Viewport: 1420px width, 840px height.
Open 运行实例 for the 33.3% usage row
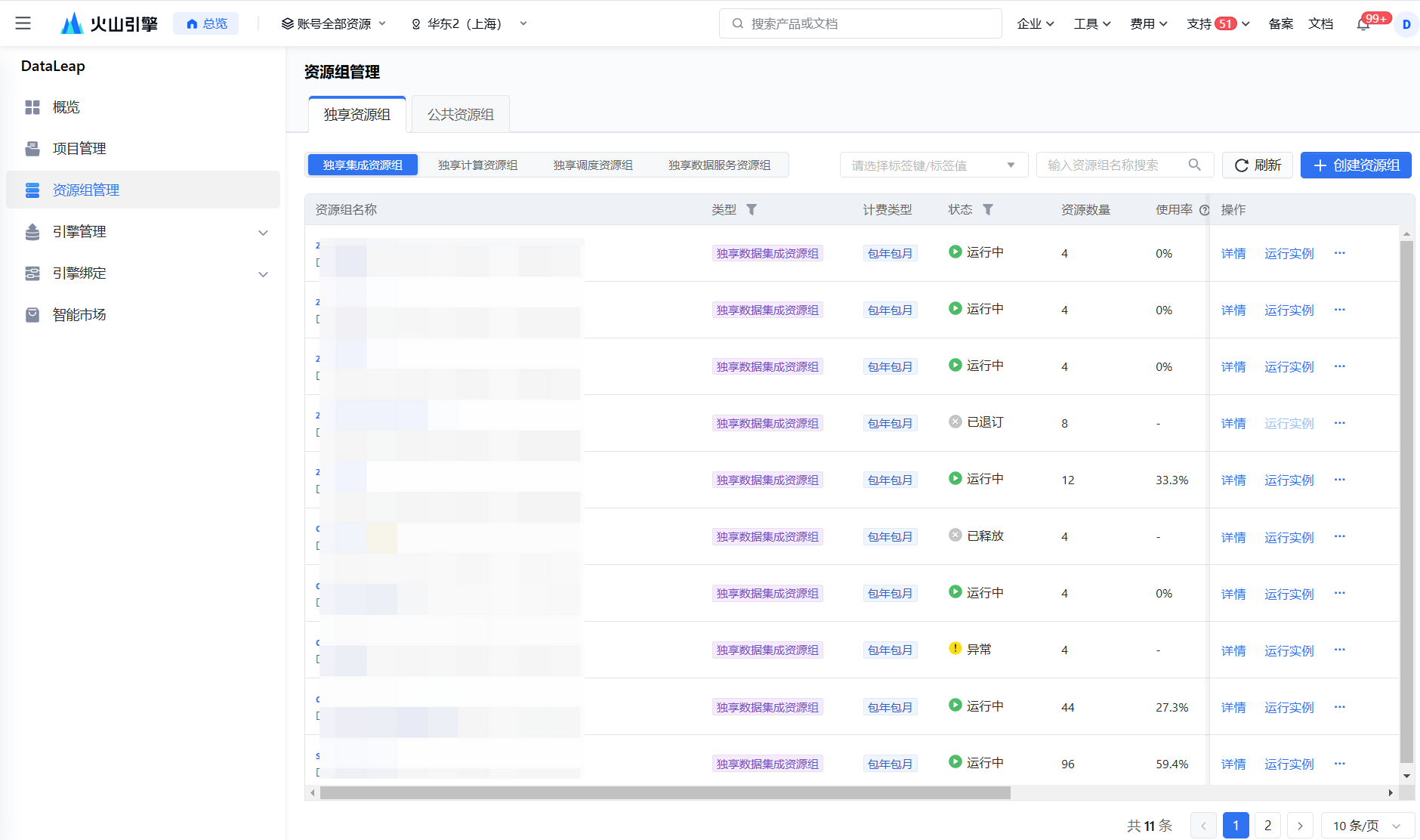click(x=1289, y=480)
